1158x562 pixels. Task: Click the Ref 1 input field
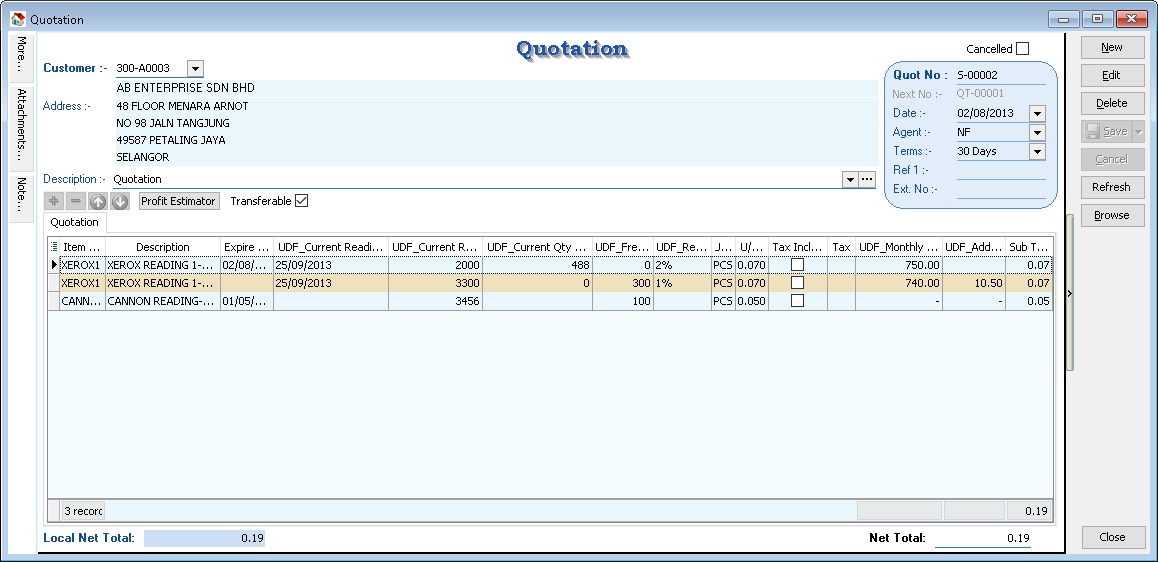pyautogui.click(x=1000, y=170)
